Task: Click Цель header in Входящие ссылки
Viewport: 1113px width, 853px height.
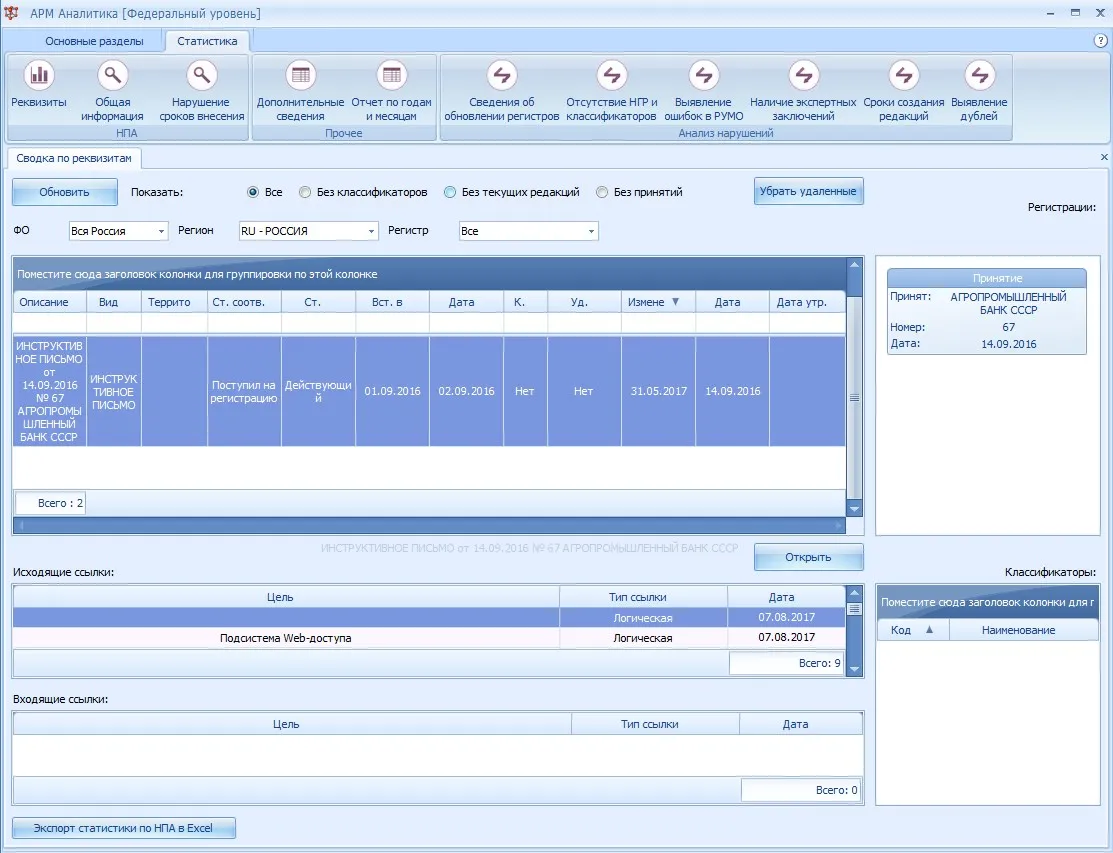Action: [x=292, y=724]
